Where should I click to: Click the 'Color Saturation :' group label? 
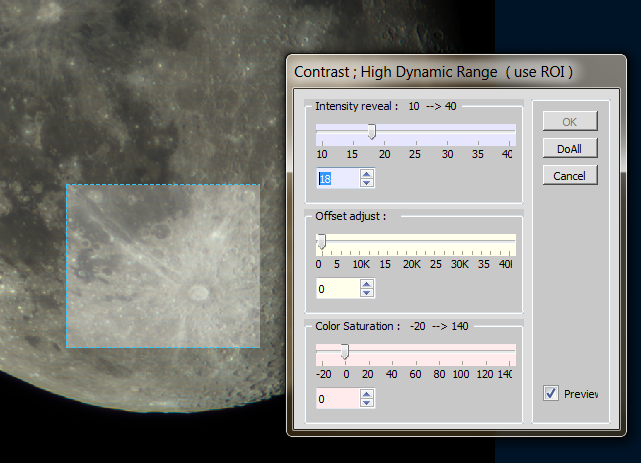click(358, 326)
